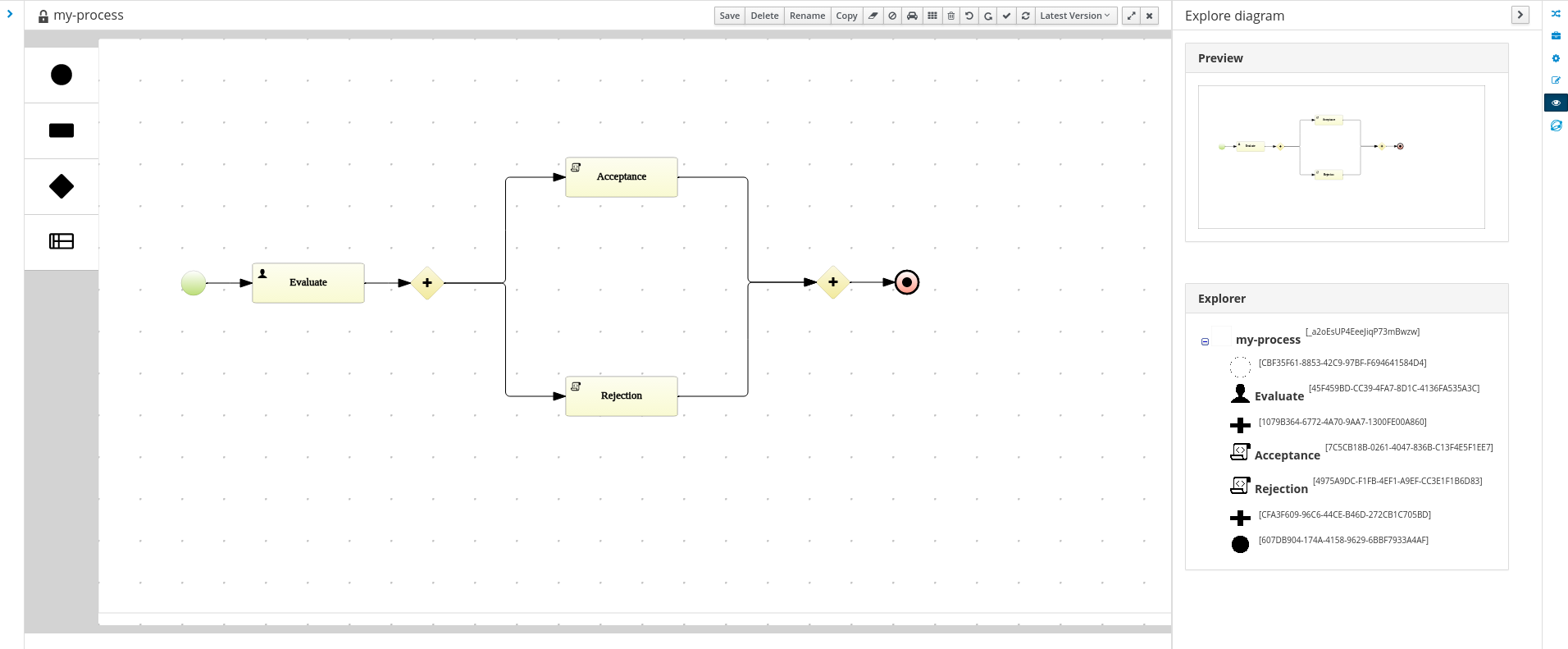Open the Latest Version dropdown

[1075, 16]
